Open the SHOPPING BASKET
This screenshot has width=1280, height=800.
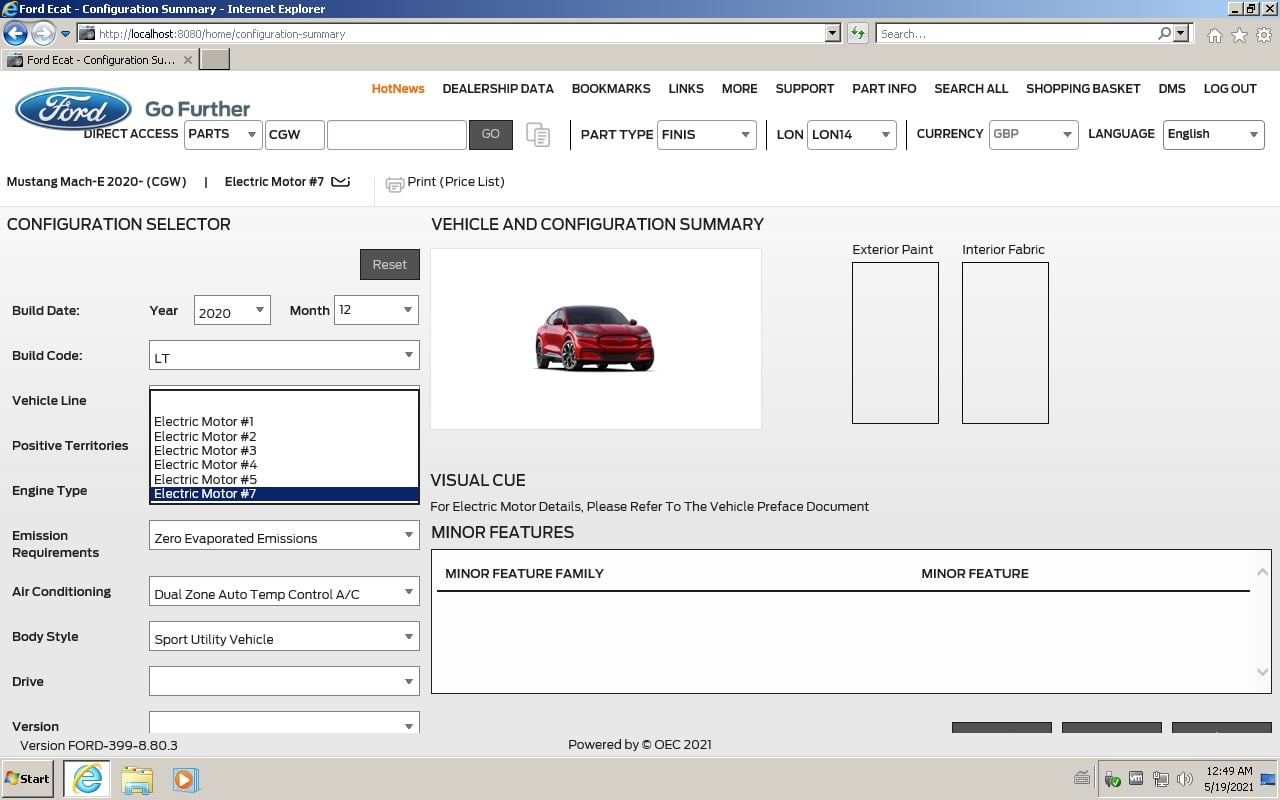click(x=1083, y=89)
